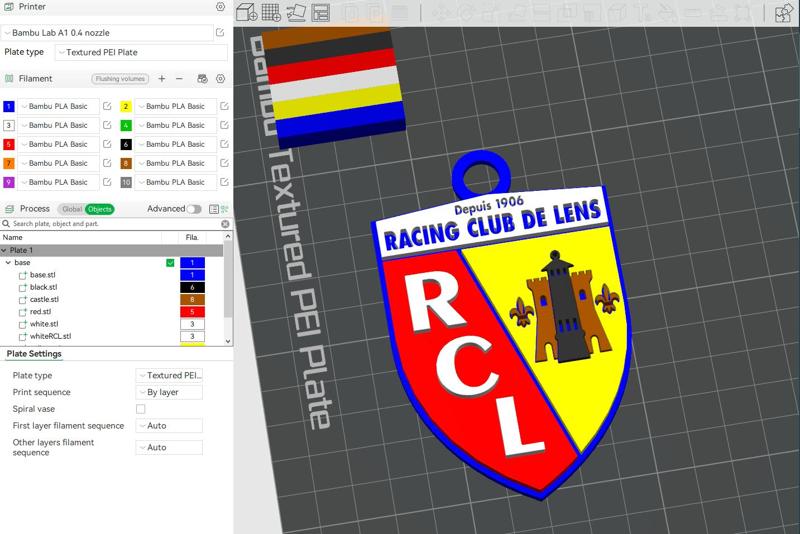This screenshot has height=534, width=800.
Task: Edit filament 2 preset icon
Action: (224, 106)
